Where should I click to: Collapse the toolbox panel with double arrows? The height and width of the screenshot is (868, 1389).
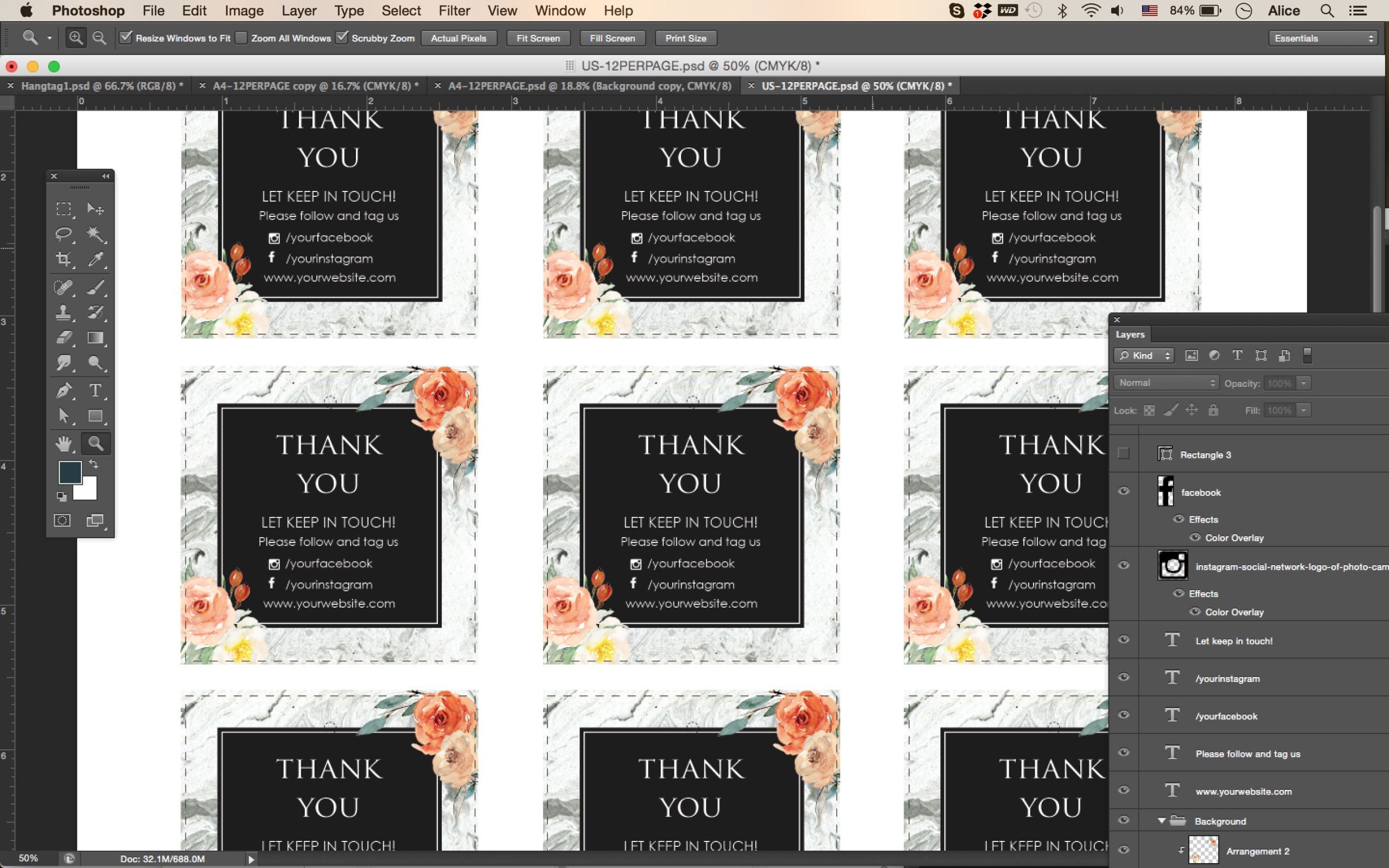[x=106, y=176]
